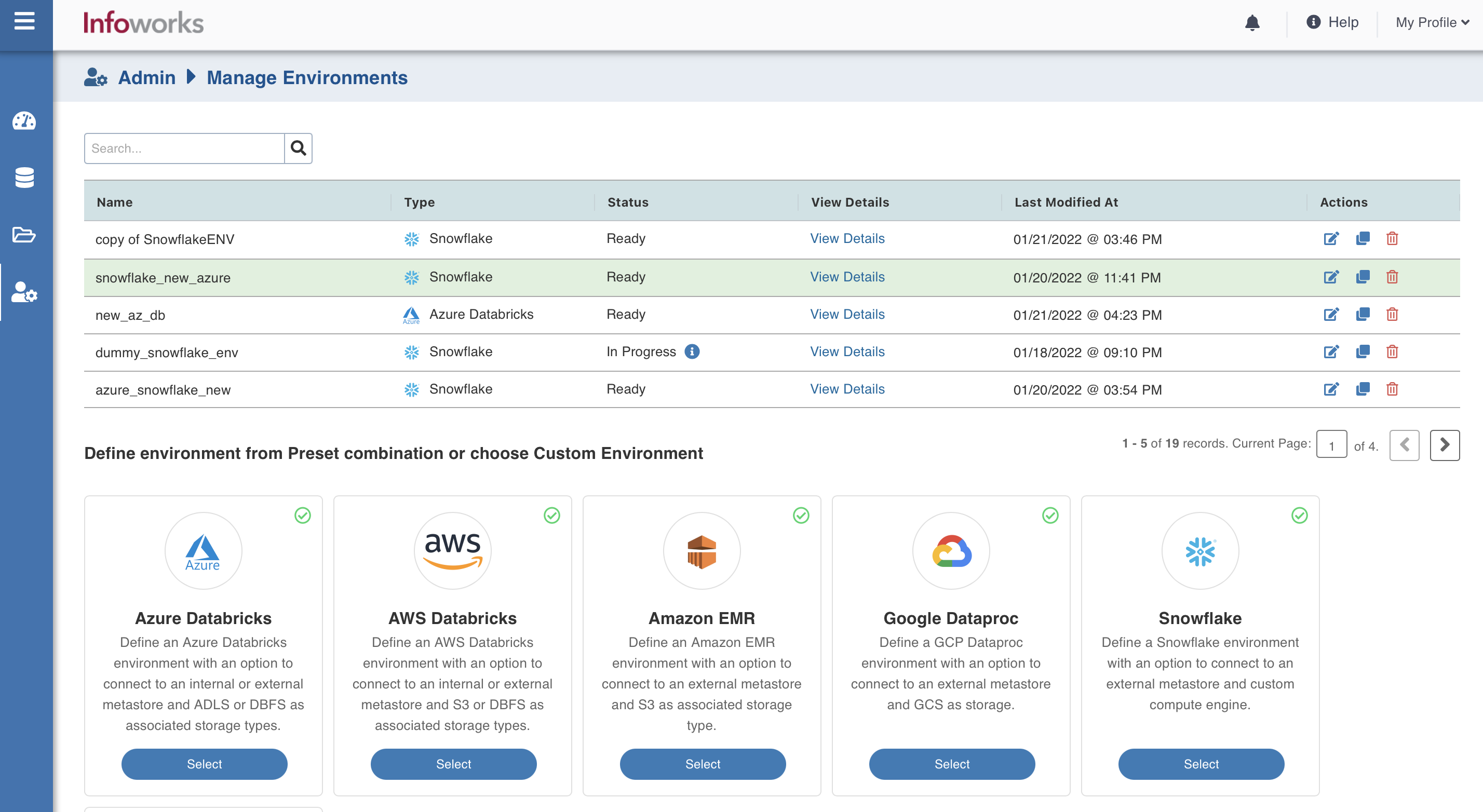View Details for snowflake_new_azure

[x=847, y=277]
